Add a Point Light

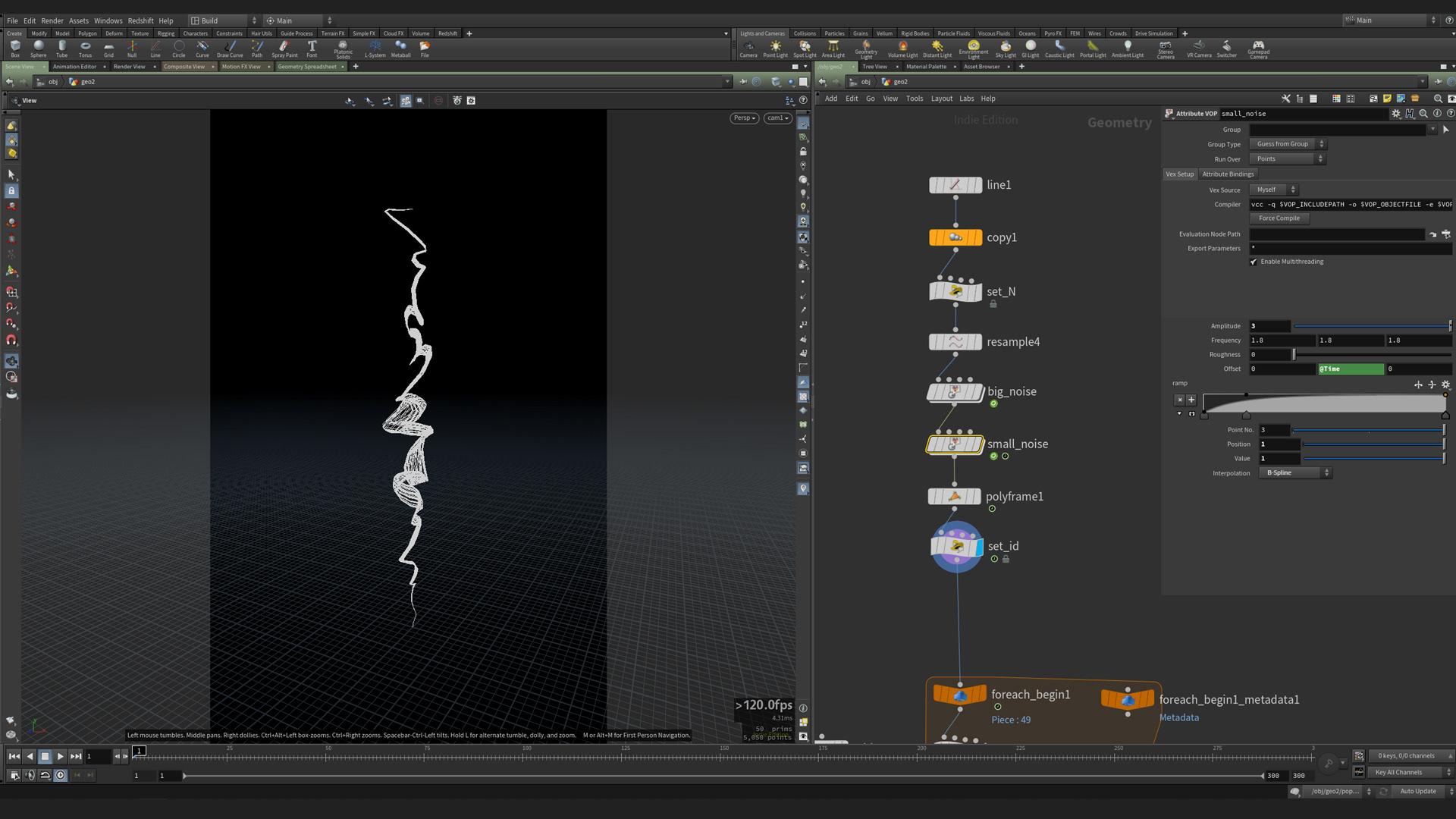[775, 49]
